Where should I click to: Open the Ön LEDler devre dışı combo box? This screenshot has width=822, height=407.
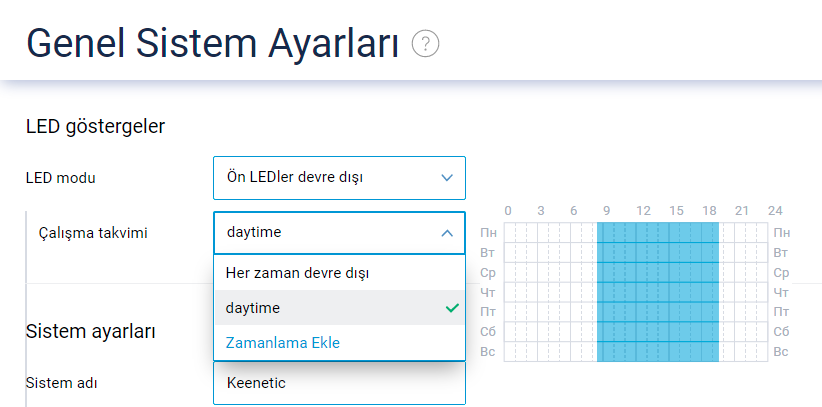pos(338,178)
